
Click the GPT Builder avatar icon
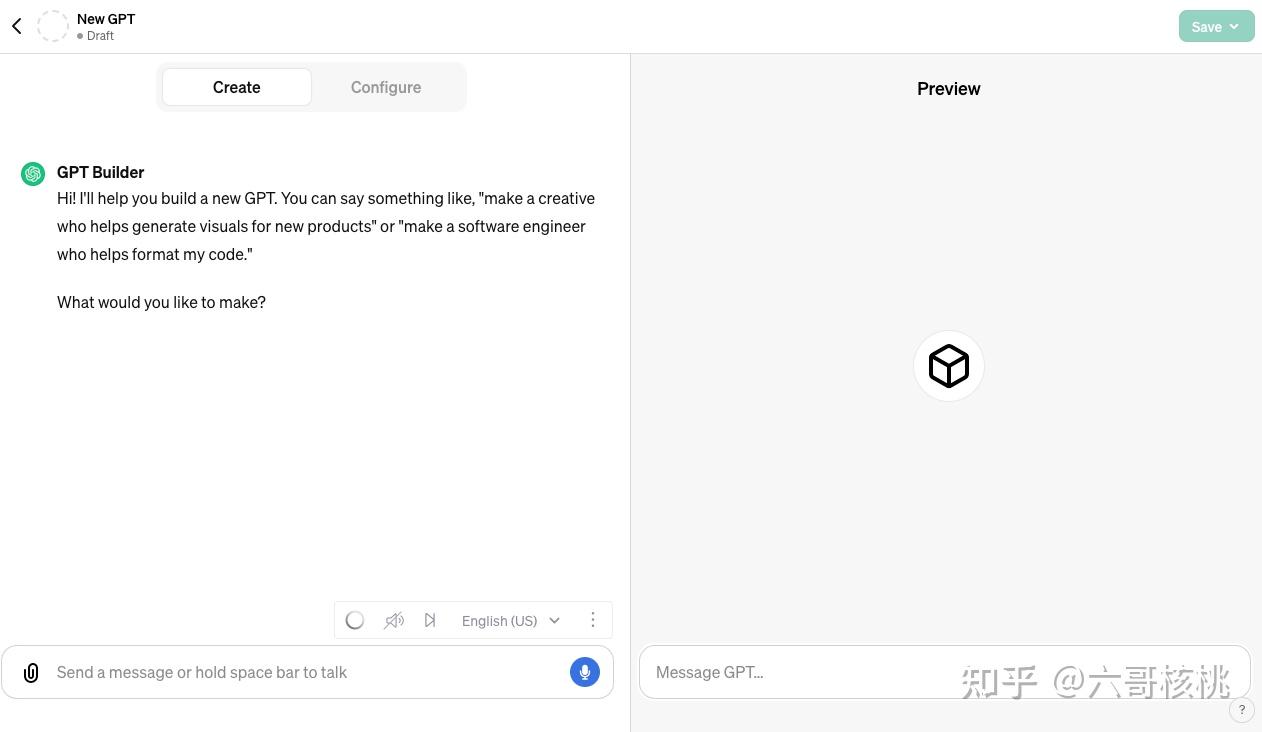[x=33, y=174]
